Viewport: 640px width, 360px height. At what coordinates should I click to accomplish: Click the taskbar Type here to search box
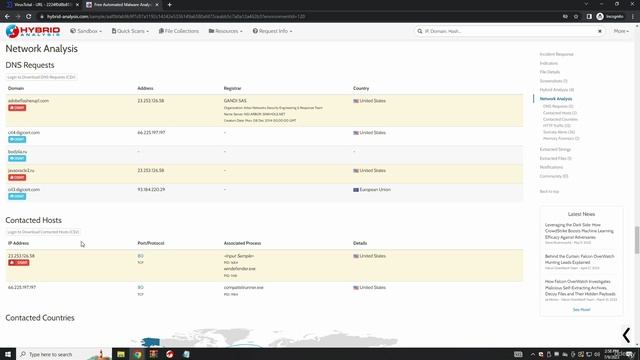coord(63,354)
